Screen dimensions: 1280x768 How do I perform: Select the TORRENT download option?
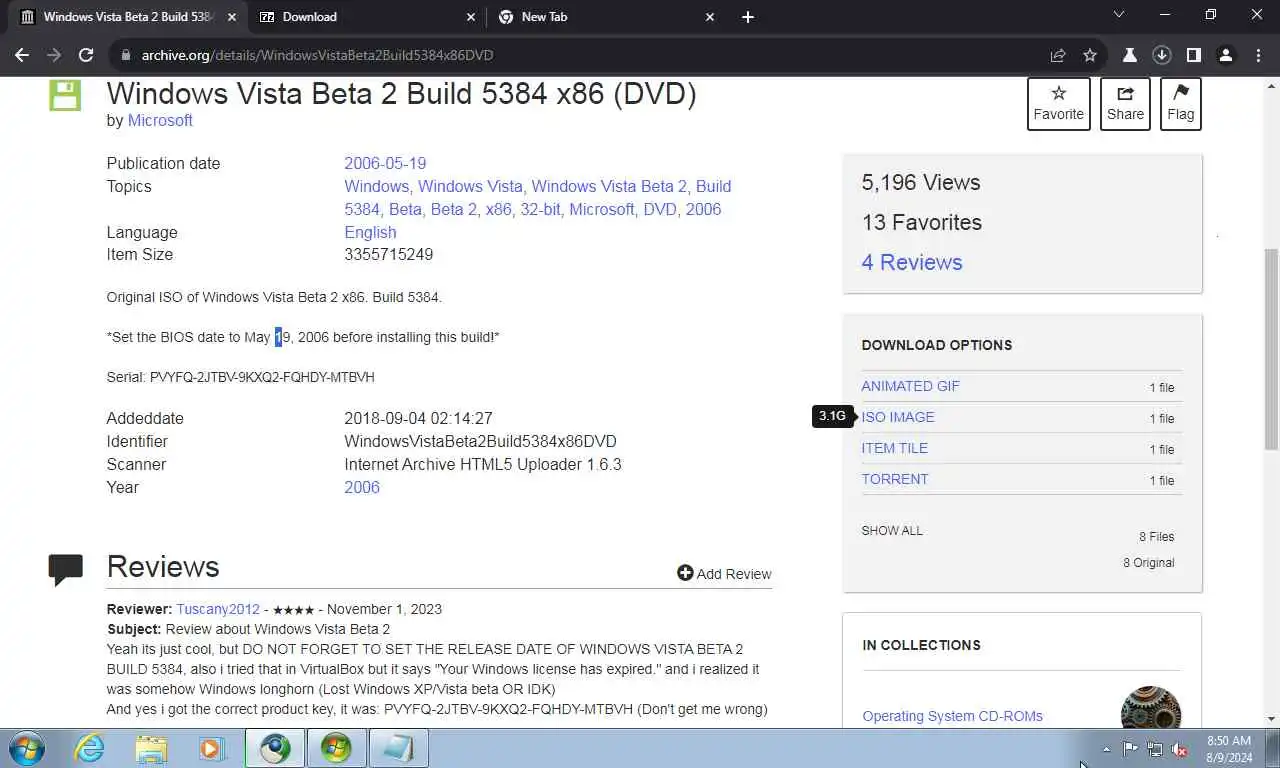[x=895, y=479]
